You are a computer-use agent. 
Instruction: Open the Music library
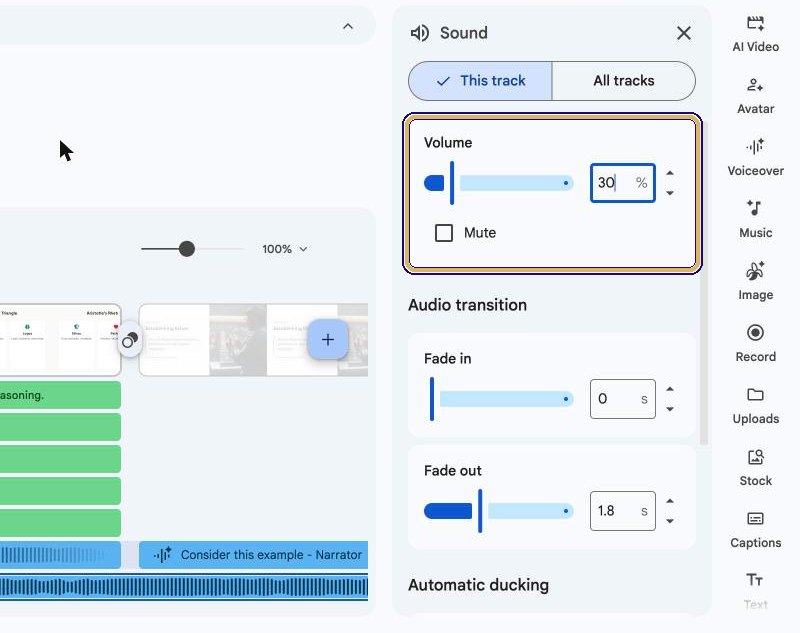(x=755, y=220)
